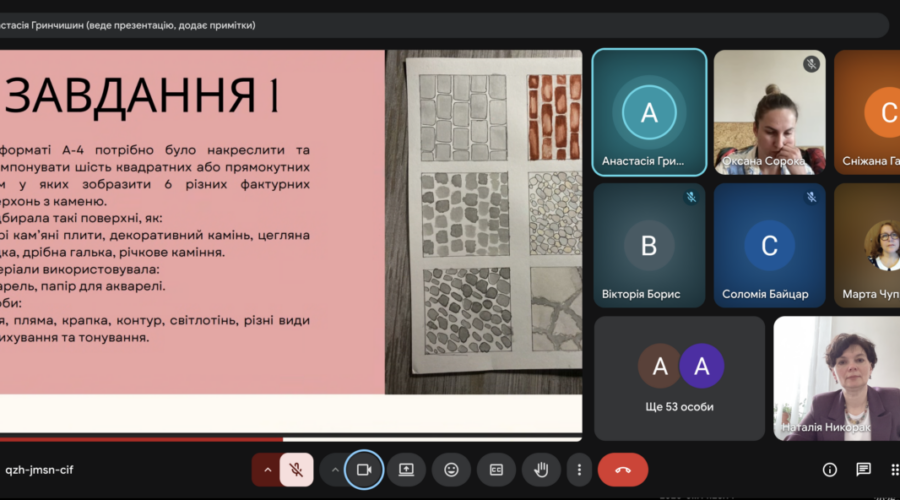Screen dimensions: 900x500
Task: Select Наталія Никорак video tile
Action: [836, 378]
